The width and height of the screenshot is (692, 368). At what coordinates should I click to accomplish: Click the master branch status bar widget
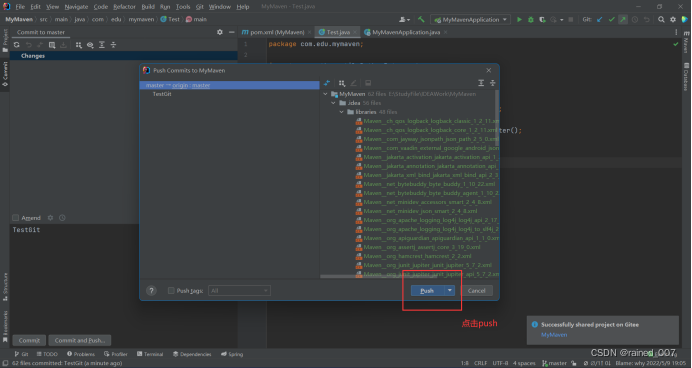click(554, 363)
